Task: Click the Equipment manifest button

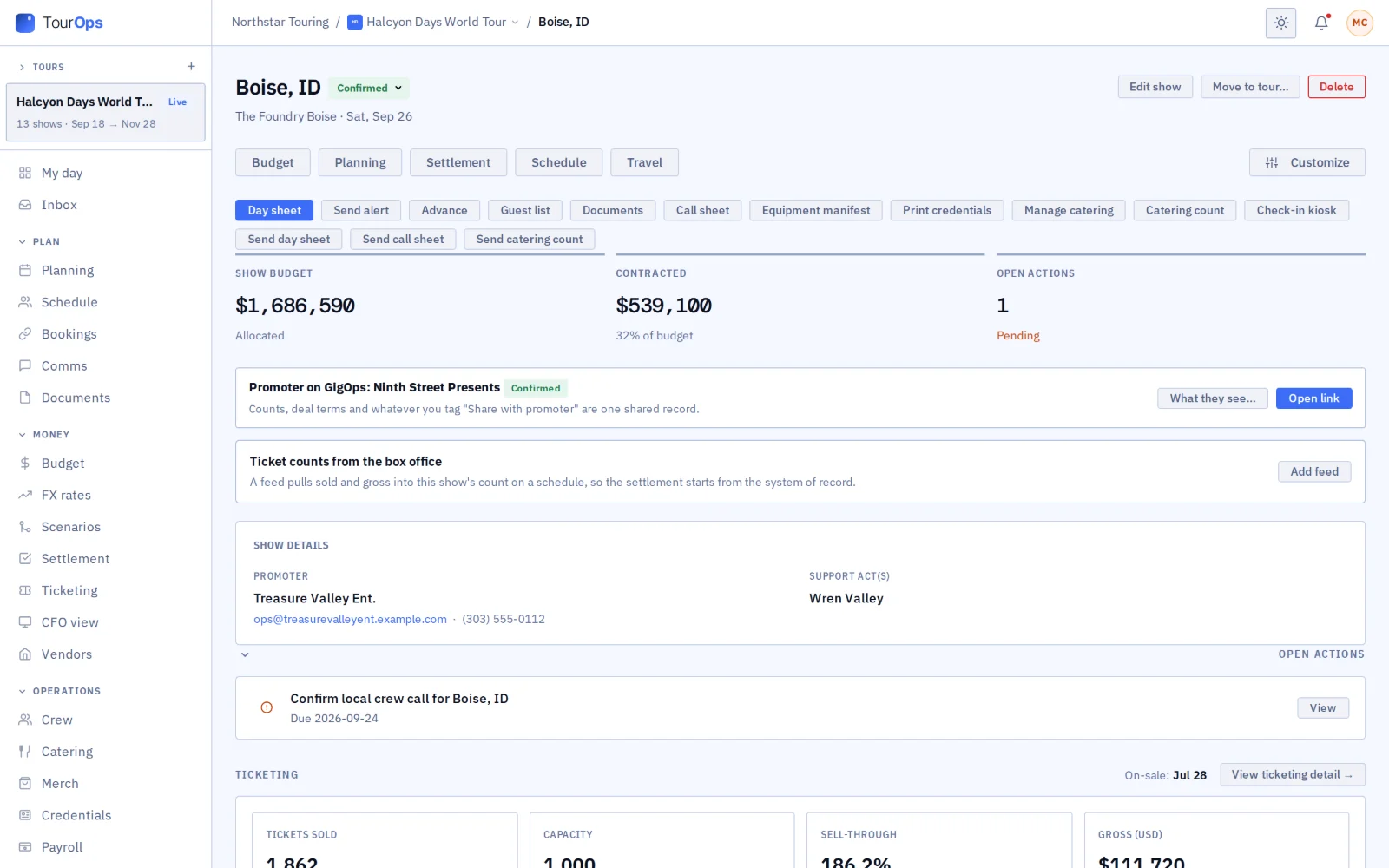Action: (815, 210)
